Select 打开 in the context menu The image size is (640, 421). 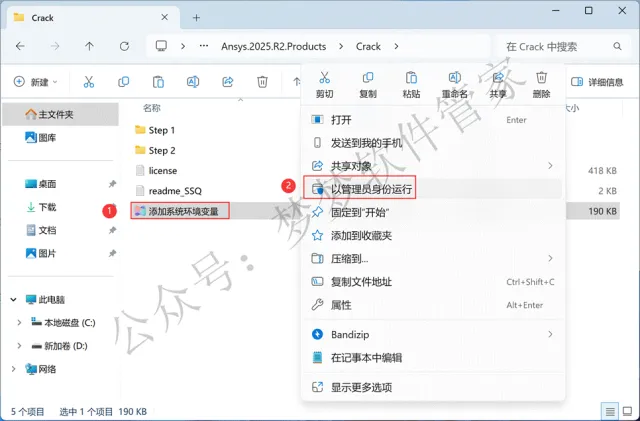coord(433,120)
